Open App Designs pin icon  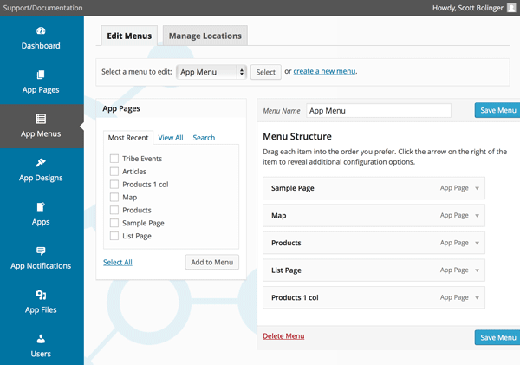pos(41,163)
